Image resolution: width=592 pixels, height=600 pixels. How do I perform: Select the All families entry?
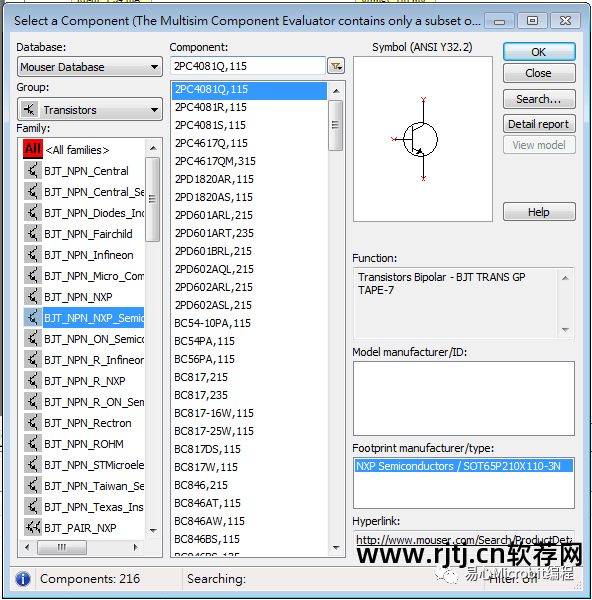pyautogui.click(x=77, y=150)
